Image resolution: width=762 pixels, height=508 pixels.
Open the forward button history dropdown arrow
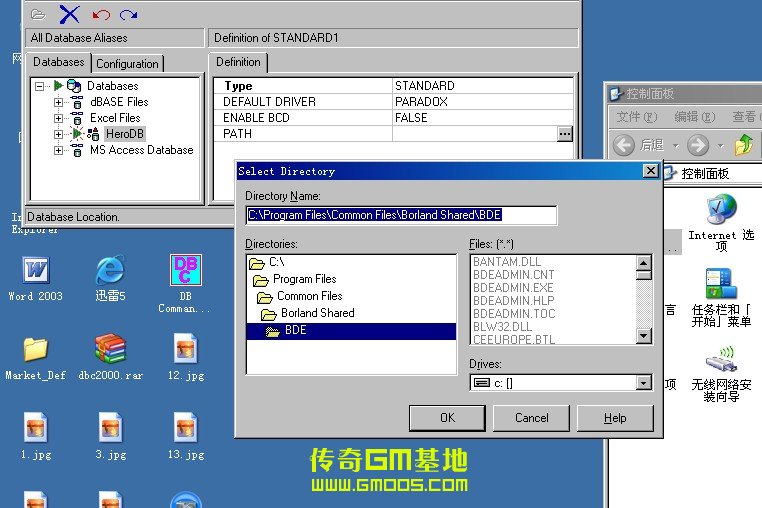(x=721, y=145)
